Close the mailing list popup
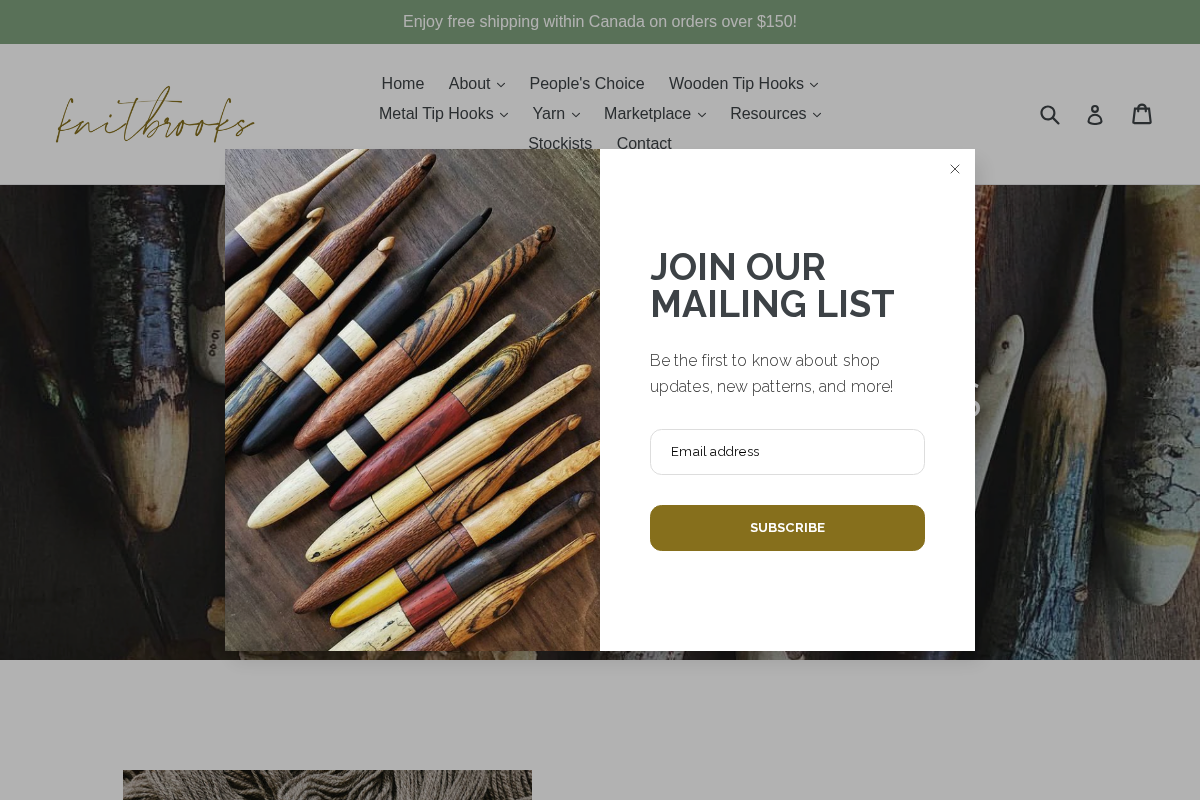This screenshot has height=800, width=1200. click(955, 169)
